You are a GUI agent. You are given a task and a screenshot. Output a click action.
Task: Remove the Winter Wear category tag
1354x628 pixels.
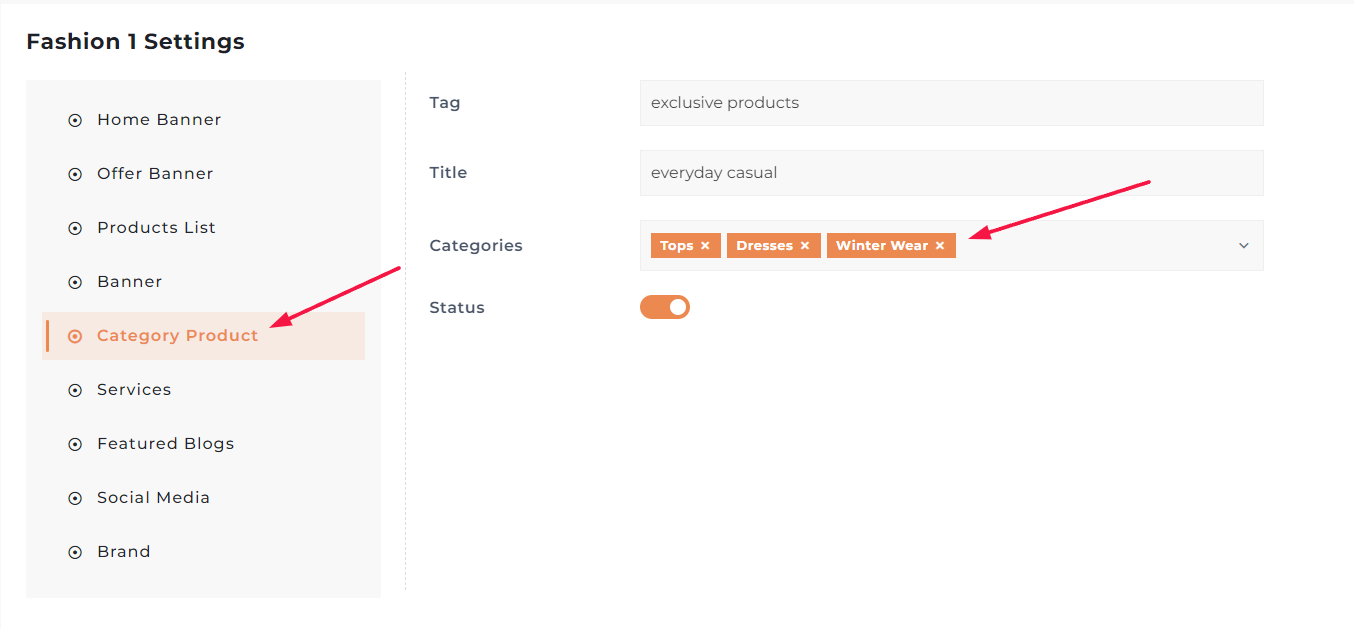coord(940,246)
